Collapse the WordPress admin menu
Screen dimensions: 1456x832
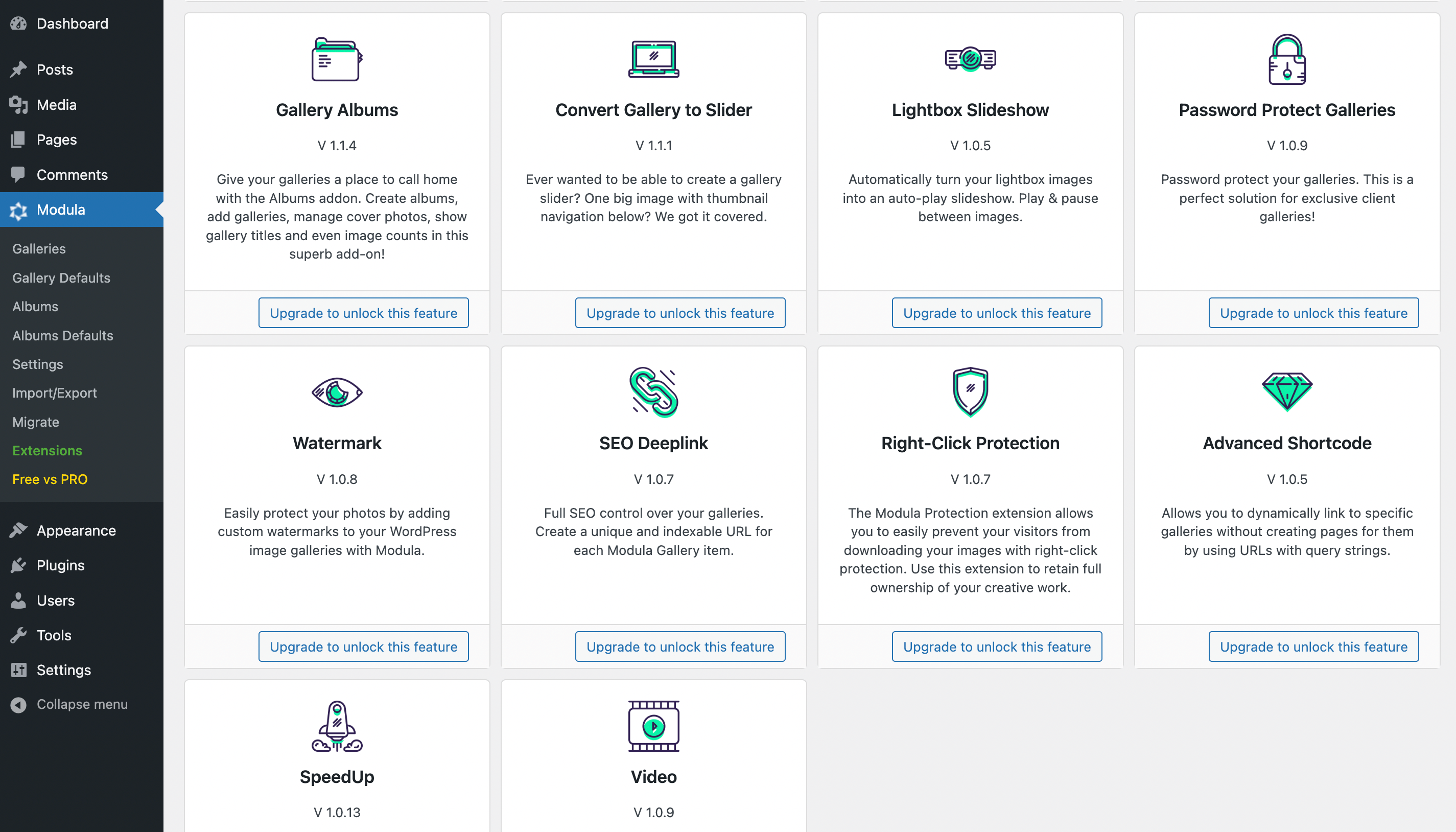coord(82,704)
